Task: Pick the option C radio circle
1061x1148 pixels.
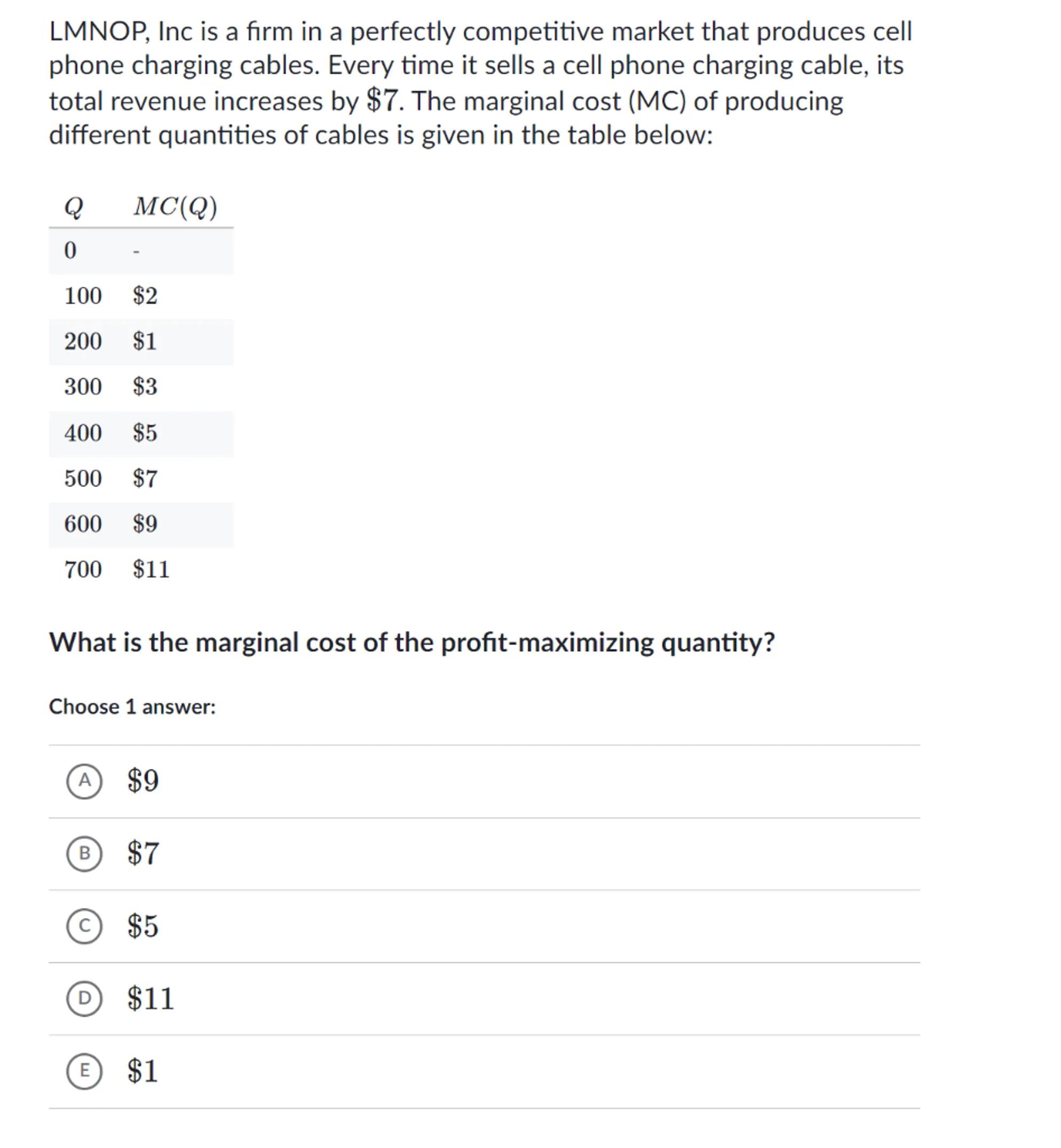Action: (84, 926)
